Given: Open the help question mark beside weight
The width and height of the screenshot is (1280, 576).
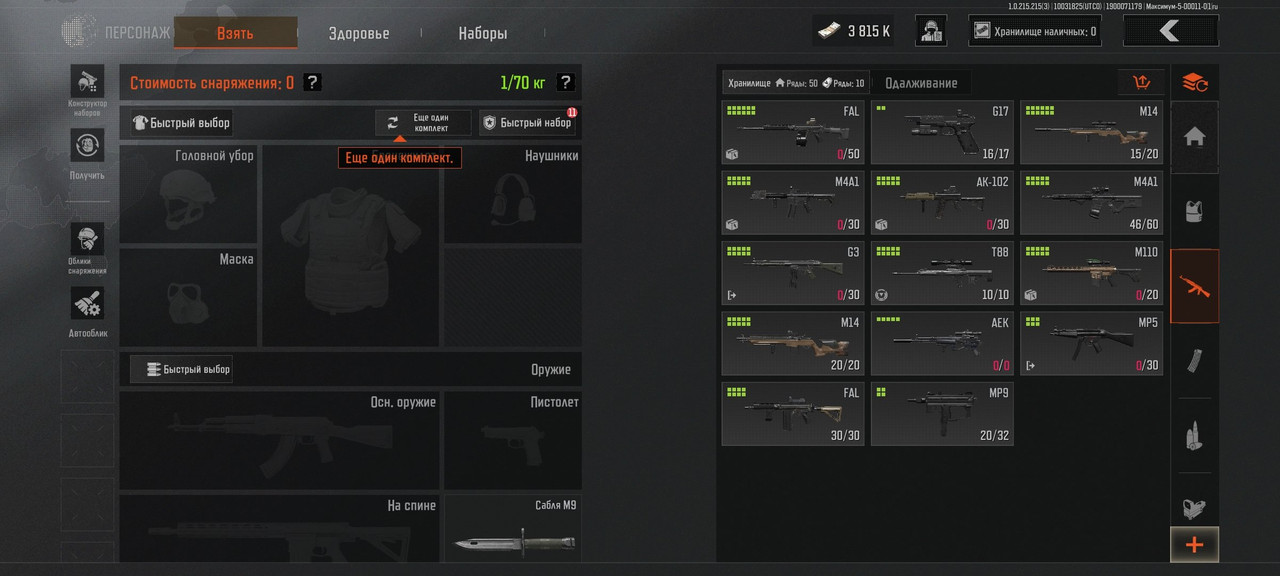Looking at the screenshot, I should click(565, 82).
